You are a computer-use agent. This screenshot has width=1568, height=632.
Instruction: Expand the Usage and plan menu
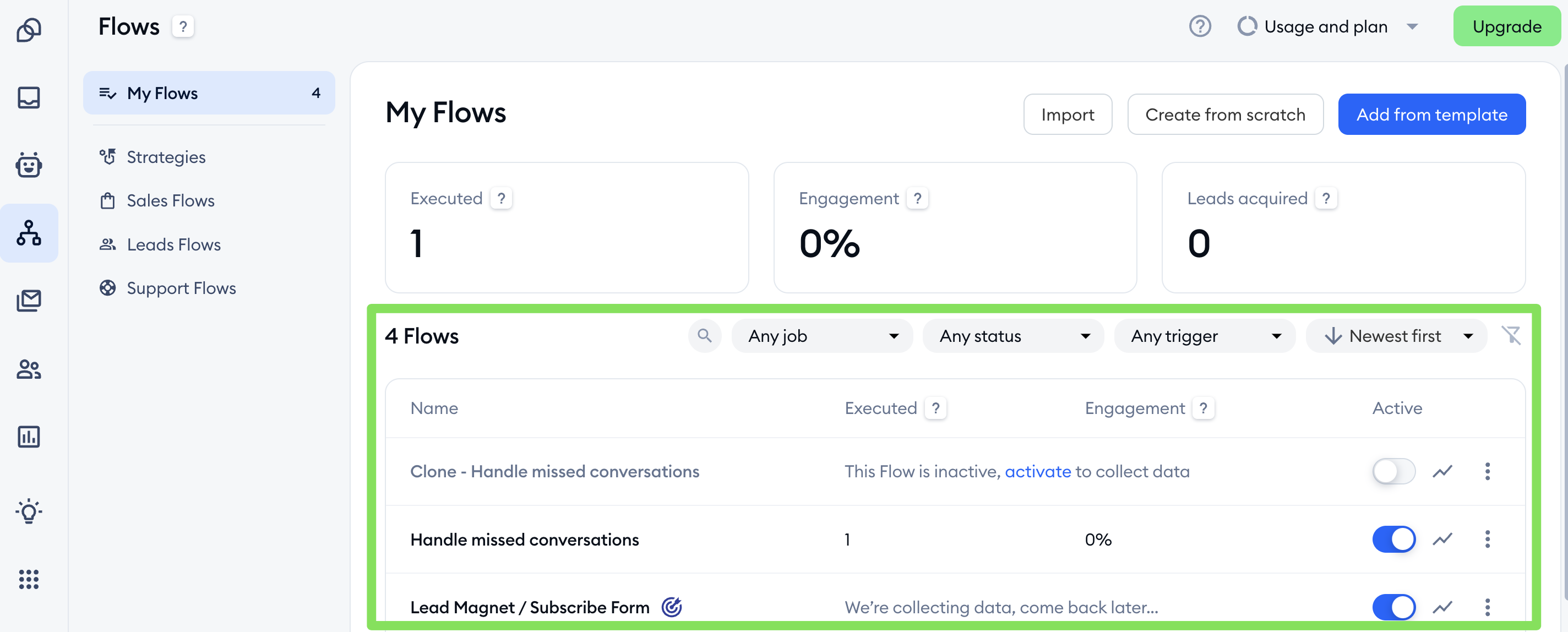click(1328, 27)
